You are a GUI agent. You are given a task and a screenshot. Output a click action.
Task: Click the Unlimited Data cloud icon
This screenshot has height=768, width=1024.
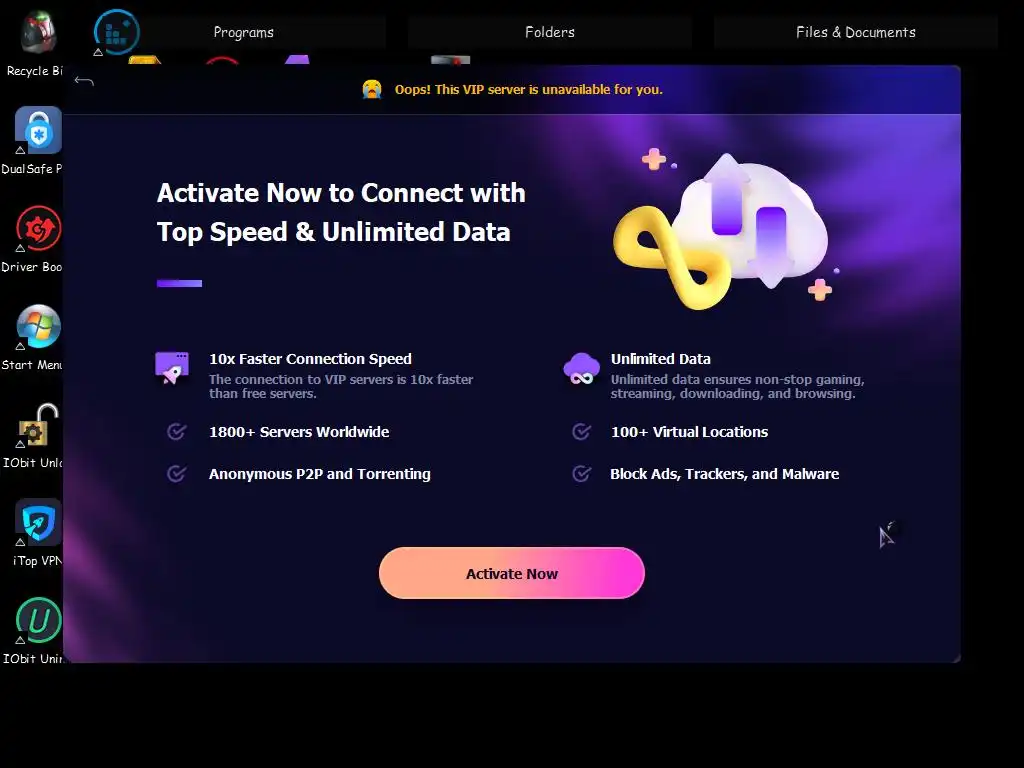click(581, 368)
